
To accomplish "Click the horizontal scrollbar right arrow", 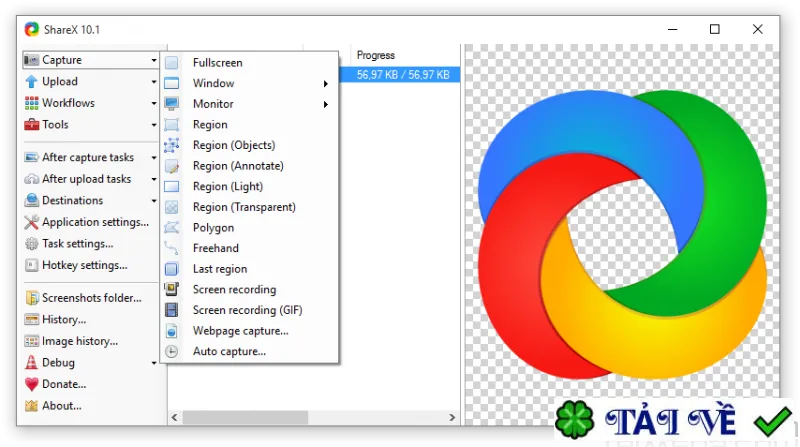I will pyautogui.click(x=452, y=417).
